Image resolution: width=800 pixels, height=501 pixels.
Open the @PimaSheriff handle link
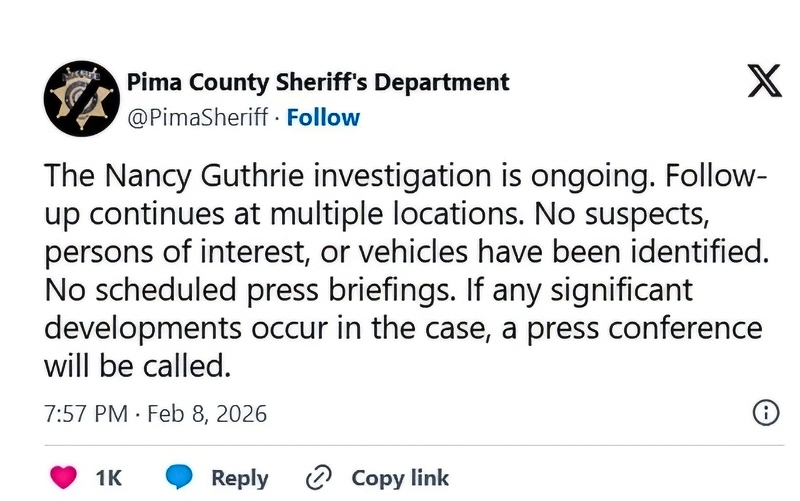(x=199, y=118)
